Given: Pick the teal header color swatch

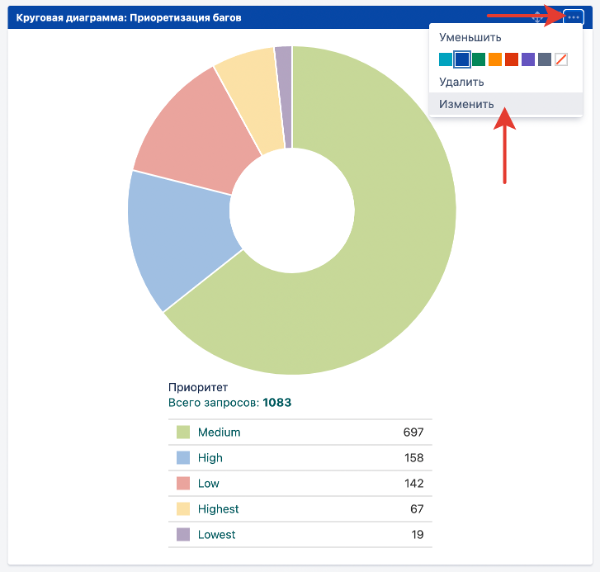Looking at the screenshot, I should 445,60.
